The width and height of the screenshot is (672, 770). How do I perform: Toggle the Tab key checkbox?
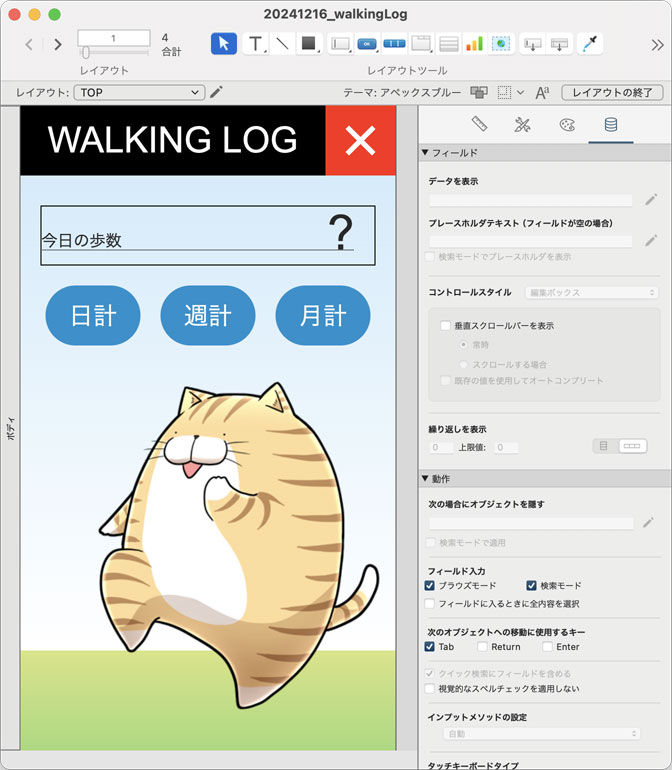coord(429,646)
